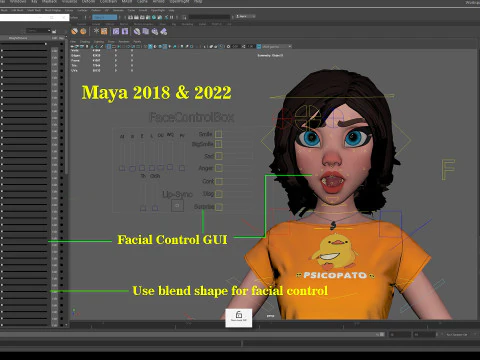This screenshot has height=360, width=480.
Task: Select the red circular eye control in viewport
Action: [x=282, y=118]
